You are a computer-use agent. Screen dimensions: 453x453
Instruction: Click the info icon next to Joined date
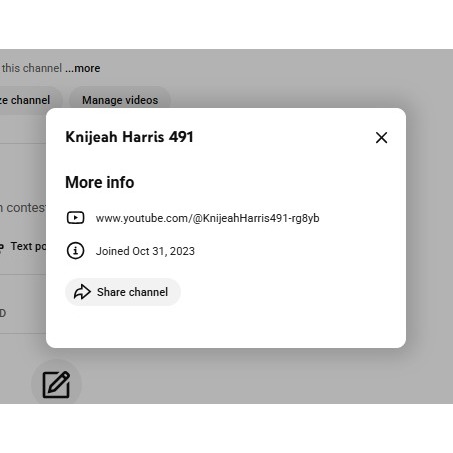point(75,251)
